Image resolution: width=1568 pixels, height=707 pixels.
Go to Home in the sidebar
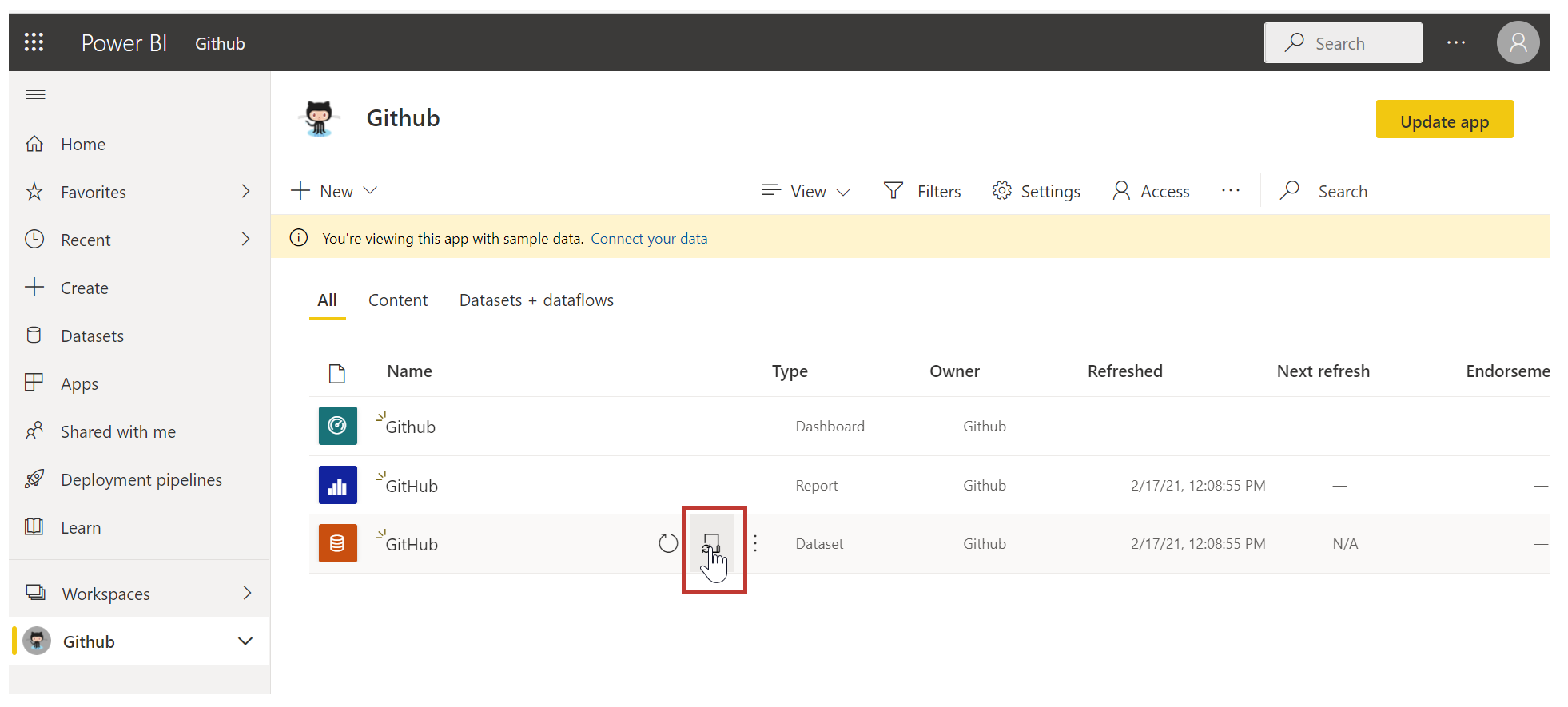coord(83,145)
